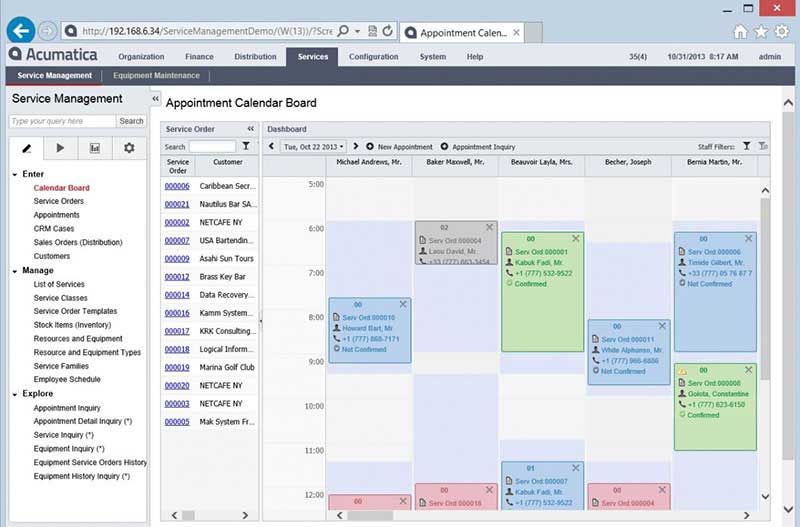Collapse the Enter tree section
Viewport: 800px width, 527px height.
pyautogui.click(x=15, y=174)
